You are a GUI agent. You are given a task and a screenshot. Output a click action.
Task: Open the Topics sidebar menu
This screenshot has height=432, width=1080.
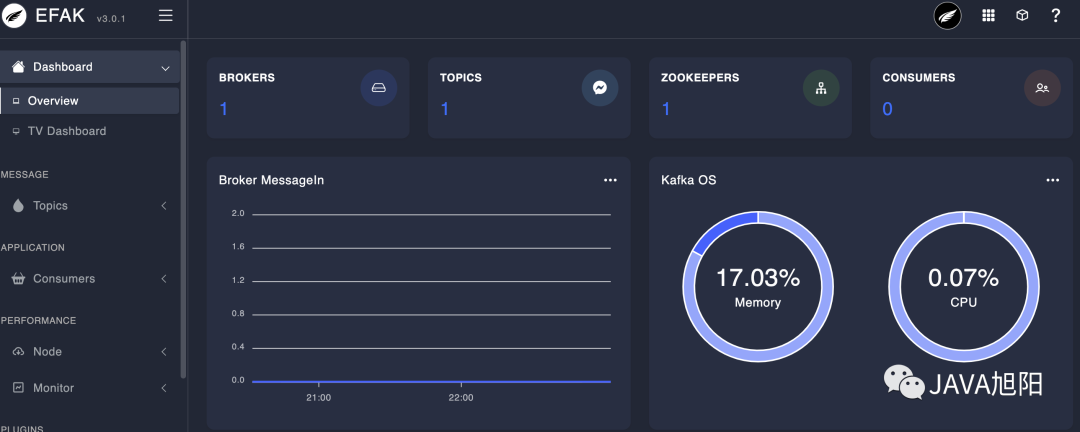tap(90, 205)
